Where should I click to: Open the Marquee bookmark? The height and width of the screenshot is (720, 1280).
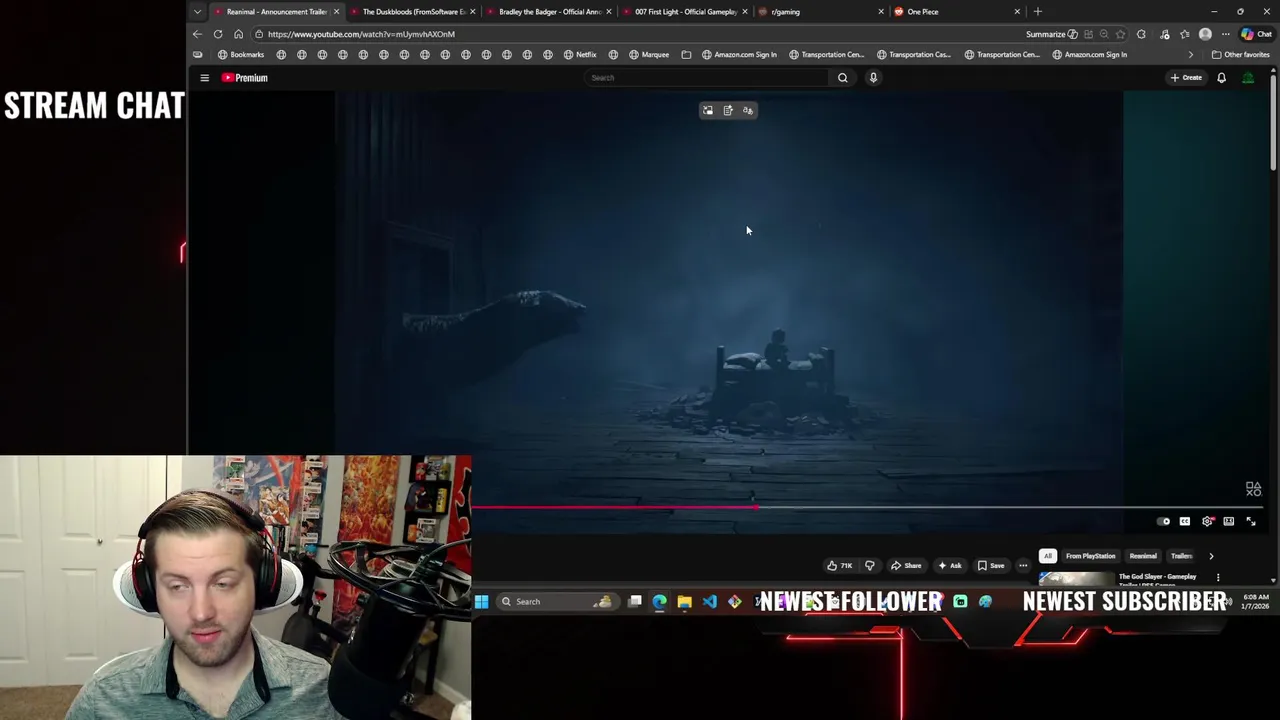click(x=649, y=55)
